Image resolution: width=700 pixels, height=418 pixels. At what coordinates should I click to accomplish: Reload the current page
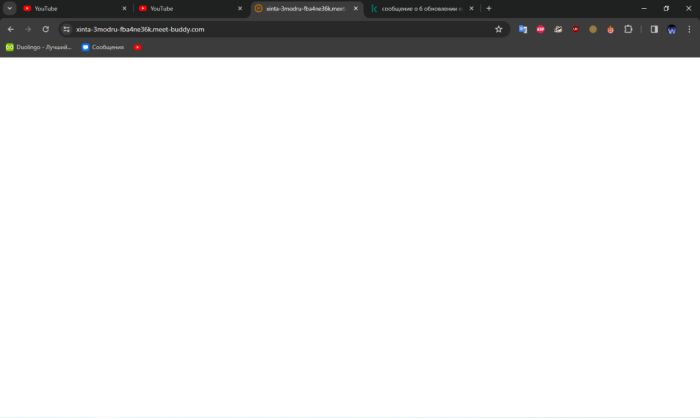tap(46, 29)
